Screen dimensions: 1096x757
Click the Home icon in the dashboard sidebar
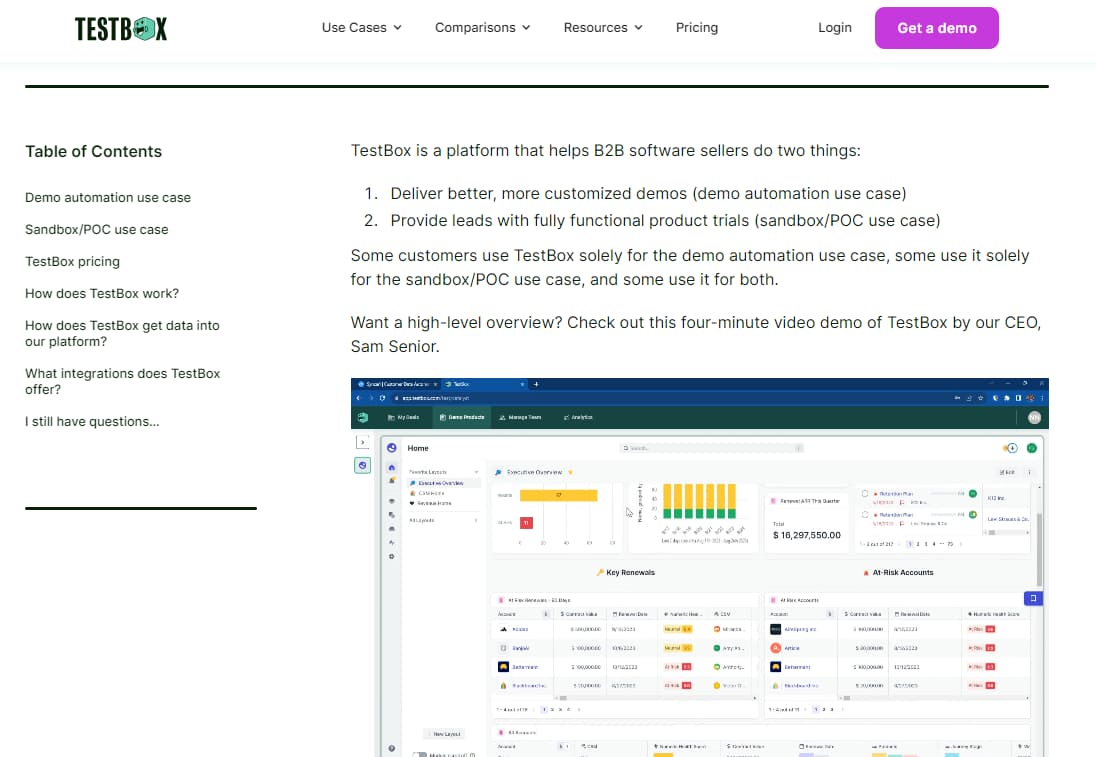pyautogui.click(x=391, y=466)
